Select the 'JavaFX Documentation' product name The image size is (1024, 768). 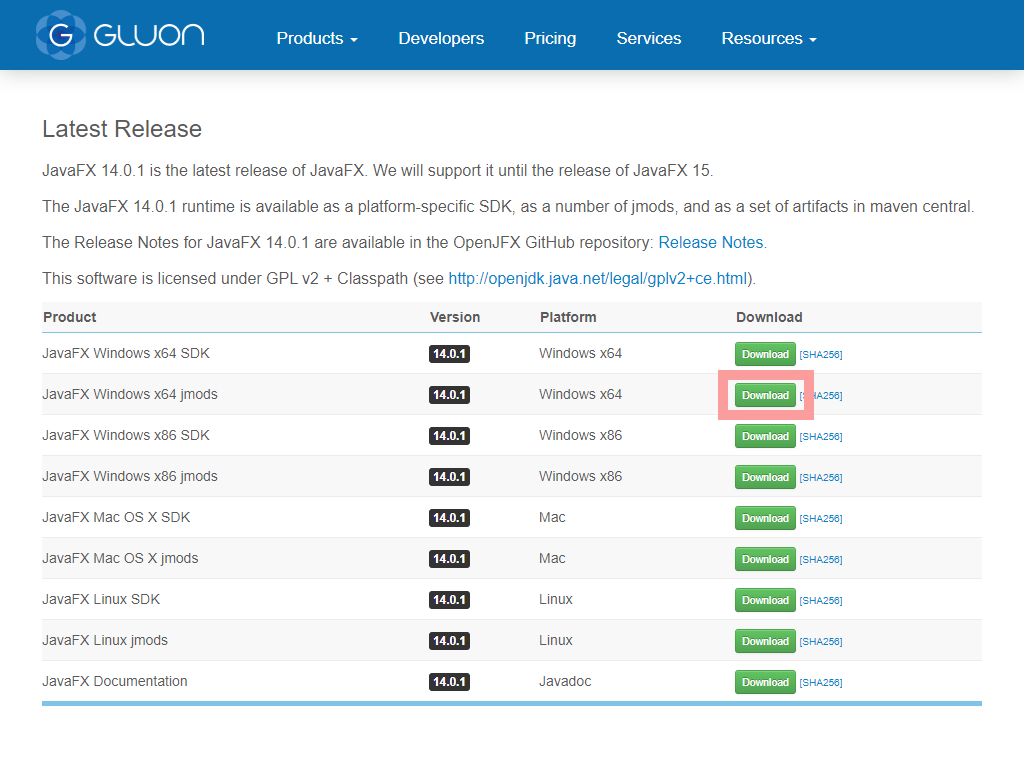[x=115, y=681]
